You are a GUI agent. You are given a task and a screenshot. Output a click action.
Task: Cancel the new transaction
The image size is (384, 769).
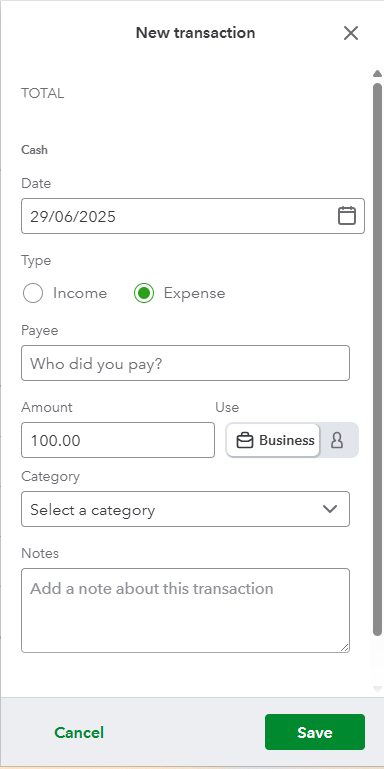pyautogui.click(x=79, y=732)
